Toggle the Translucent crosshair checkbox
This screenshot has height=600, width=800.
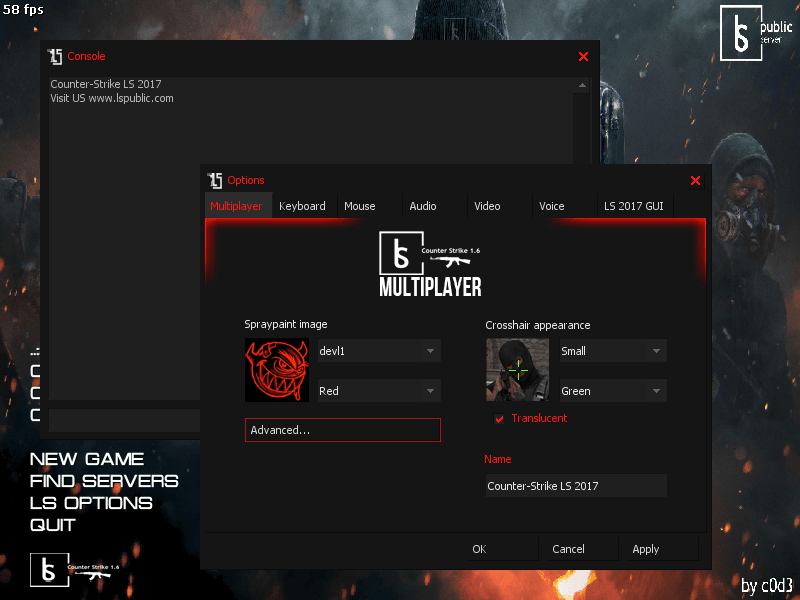click(499, 418)
